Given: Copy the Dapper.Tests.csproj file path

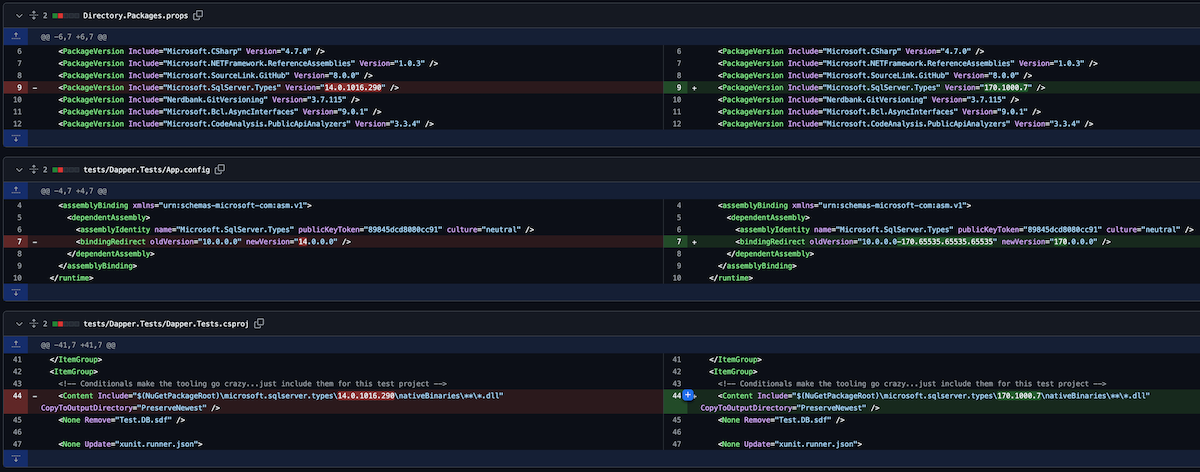Looking at the screenshot, I should (x=261, y=324).
